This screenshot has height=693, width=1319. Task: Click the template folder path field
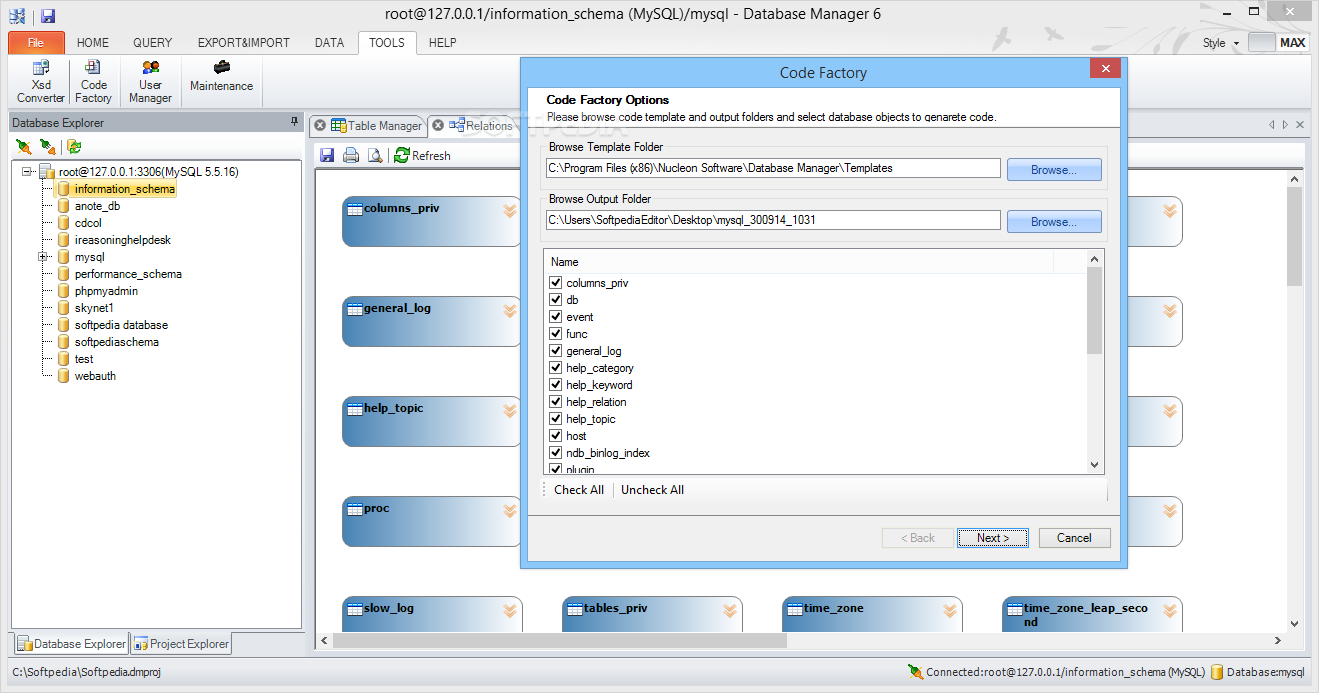[773, 168]
